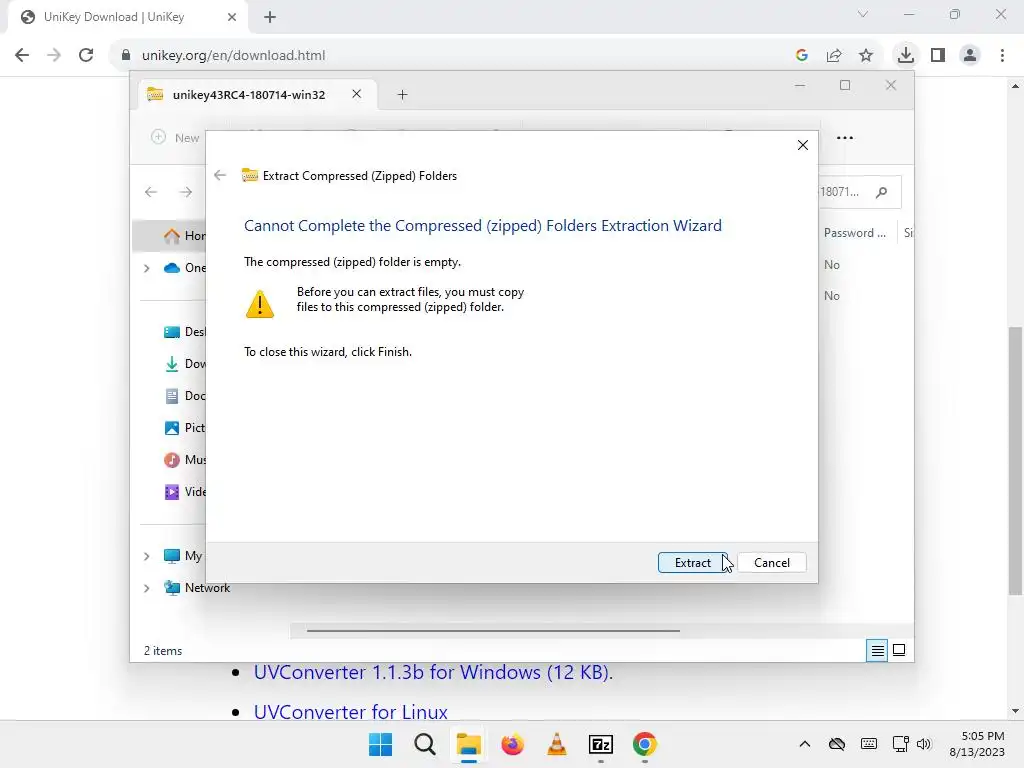Bookmark this page with the star icon
The height and width of the screenshot is (768, 1024).
[x=866, y=55]
